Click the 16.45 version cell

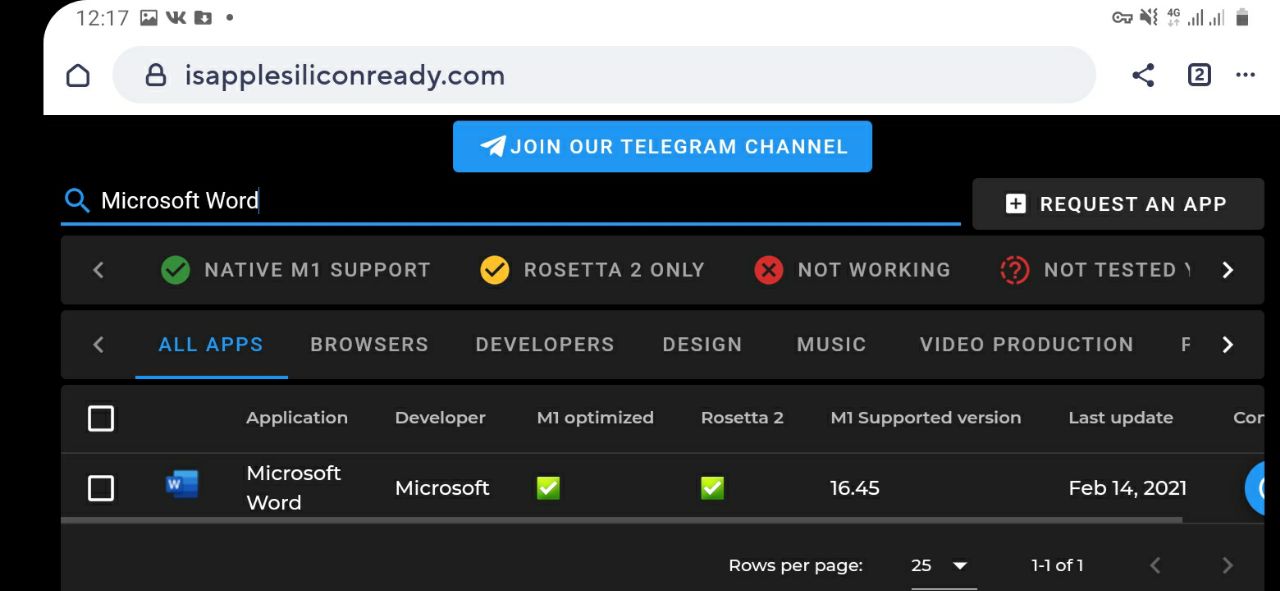coord(855,488)
